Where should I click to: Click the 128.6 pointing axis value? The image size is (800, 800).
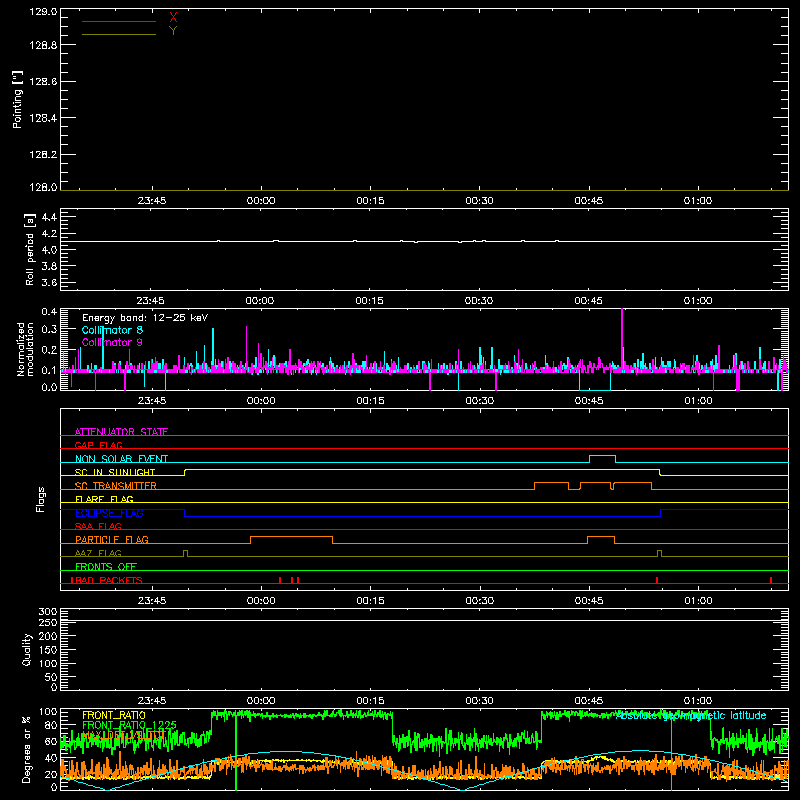coord(43,82)
